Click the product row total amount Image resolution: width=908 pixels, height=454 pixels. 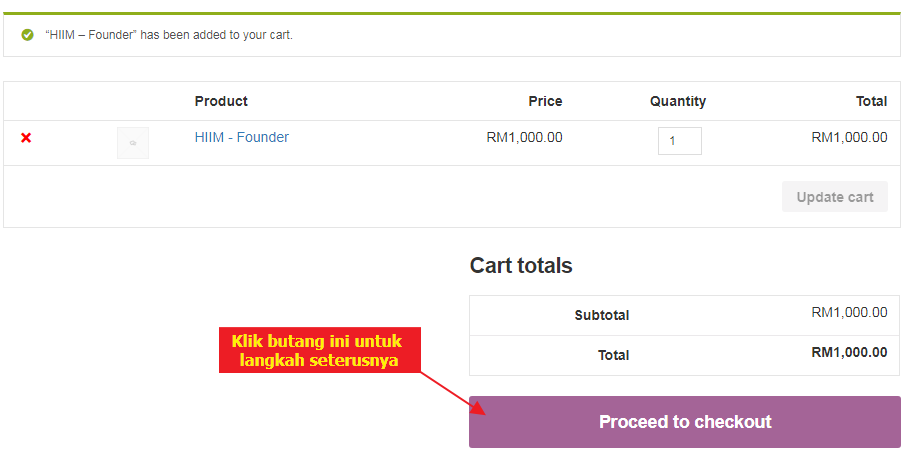[x=848, y=137]
